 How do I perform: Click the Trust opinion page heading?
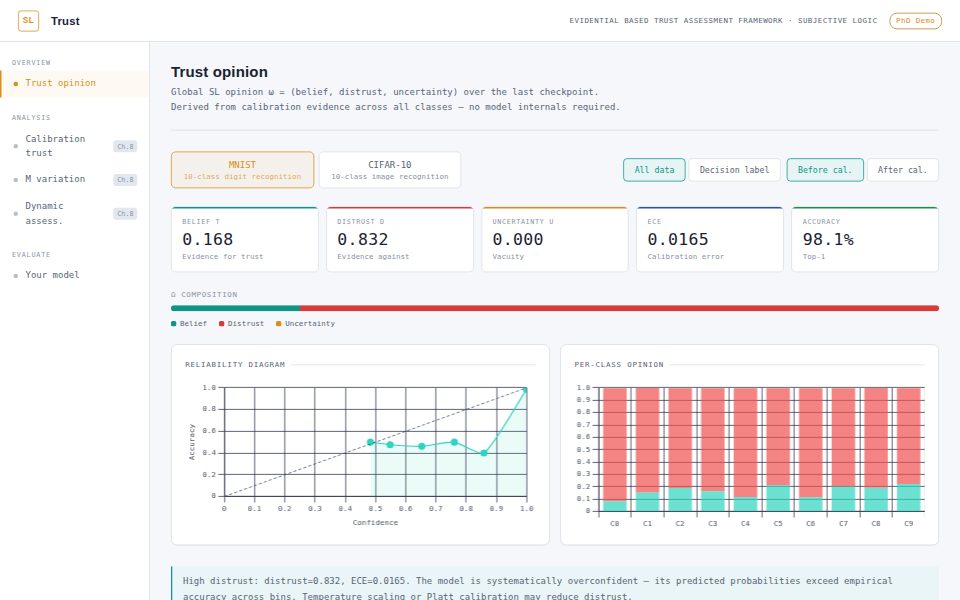(x=219, y=72)
